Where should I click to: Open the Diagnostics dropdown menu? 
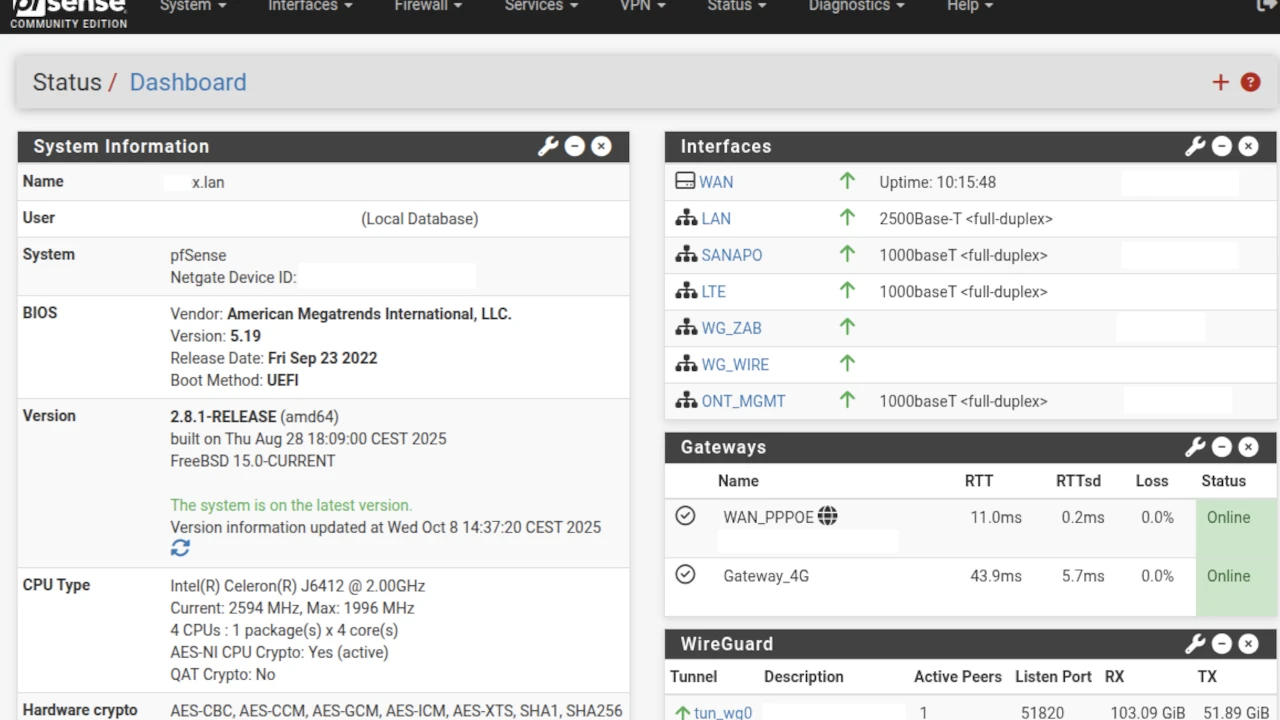click(x=856, y=7)
